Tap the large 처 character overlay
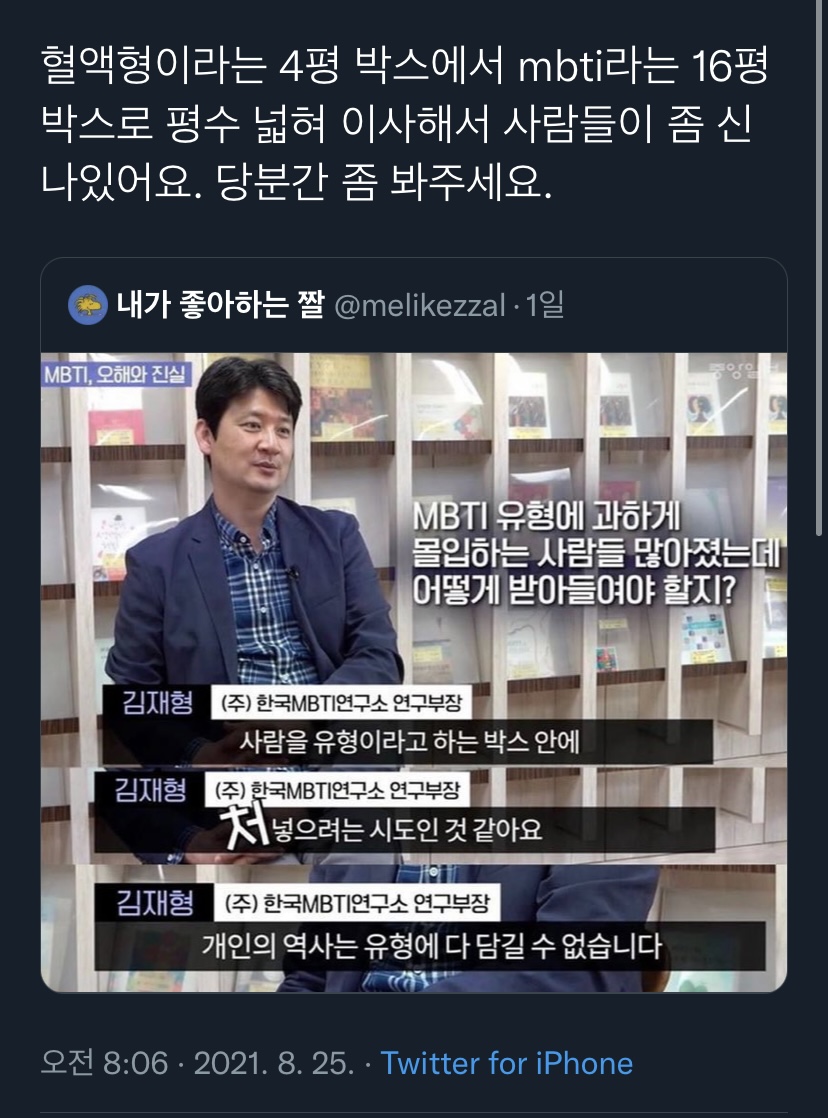 click(x=243, y=826)
